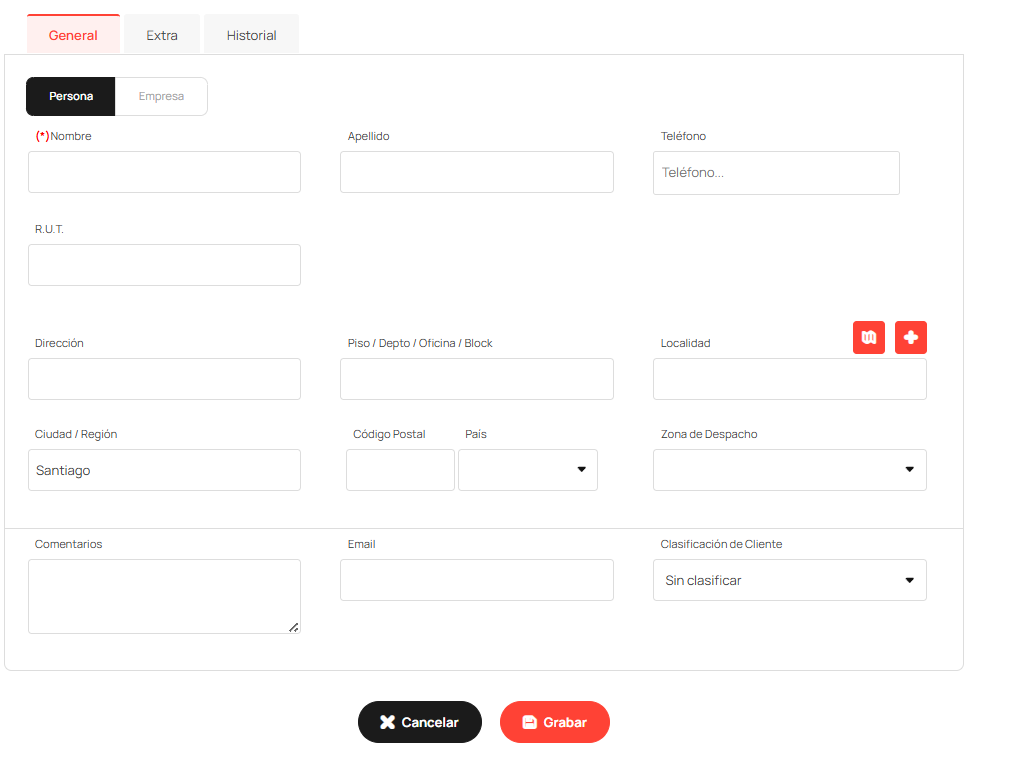Select the General tab

(x=73, y=35)
